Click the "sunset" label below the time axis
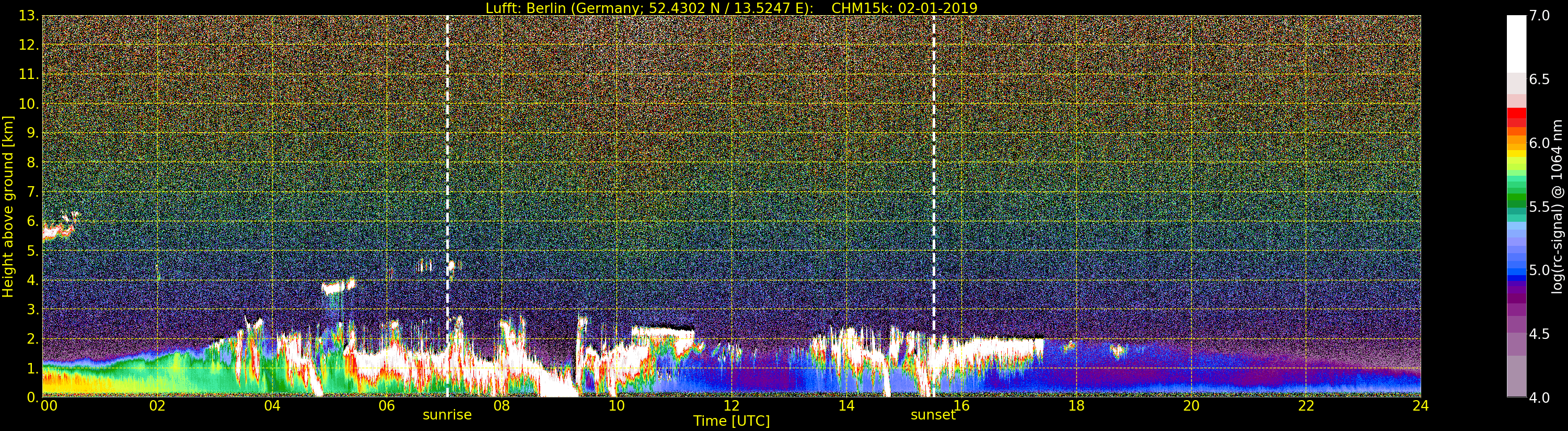Screen dimensions: 1568x431 click(x=933, y=415)
